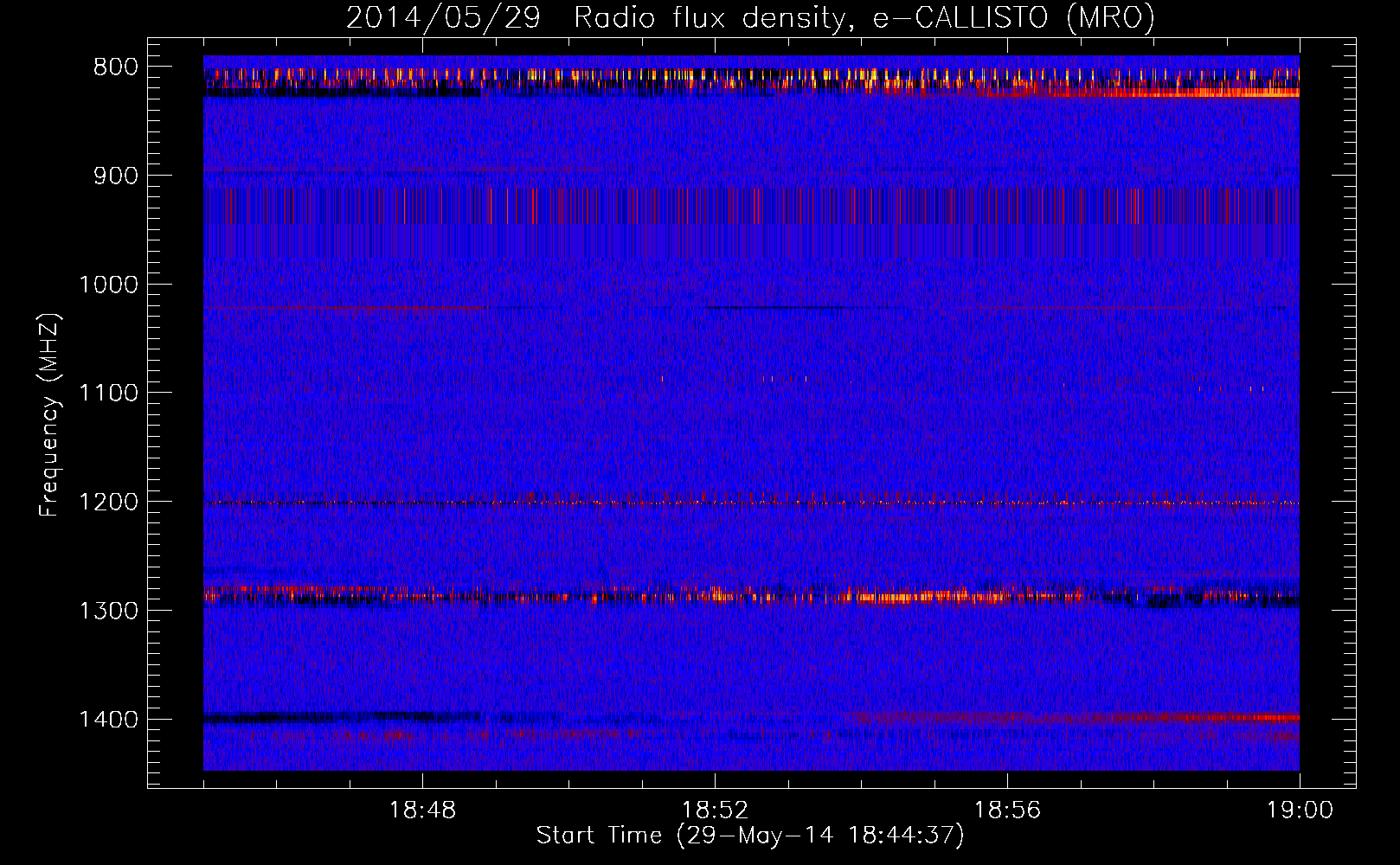Click the 1000 frequency tick label
Screen dimensions: 1400x865
(108, 285)
